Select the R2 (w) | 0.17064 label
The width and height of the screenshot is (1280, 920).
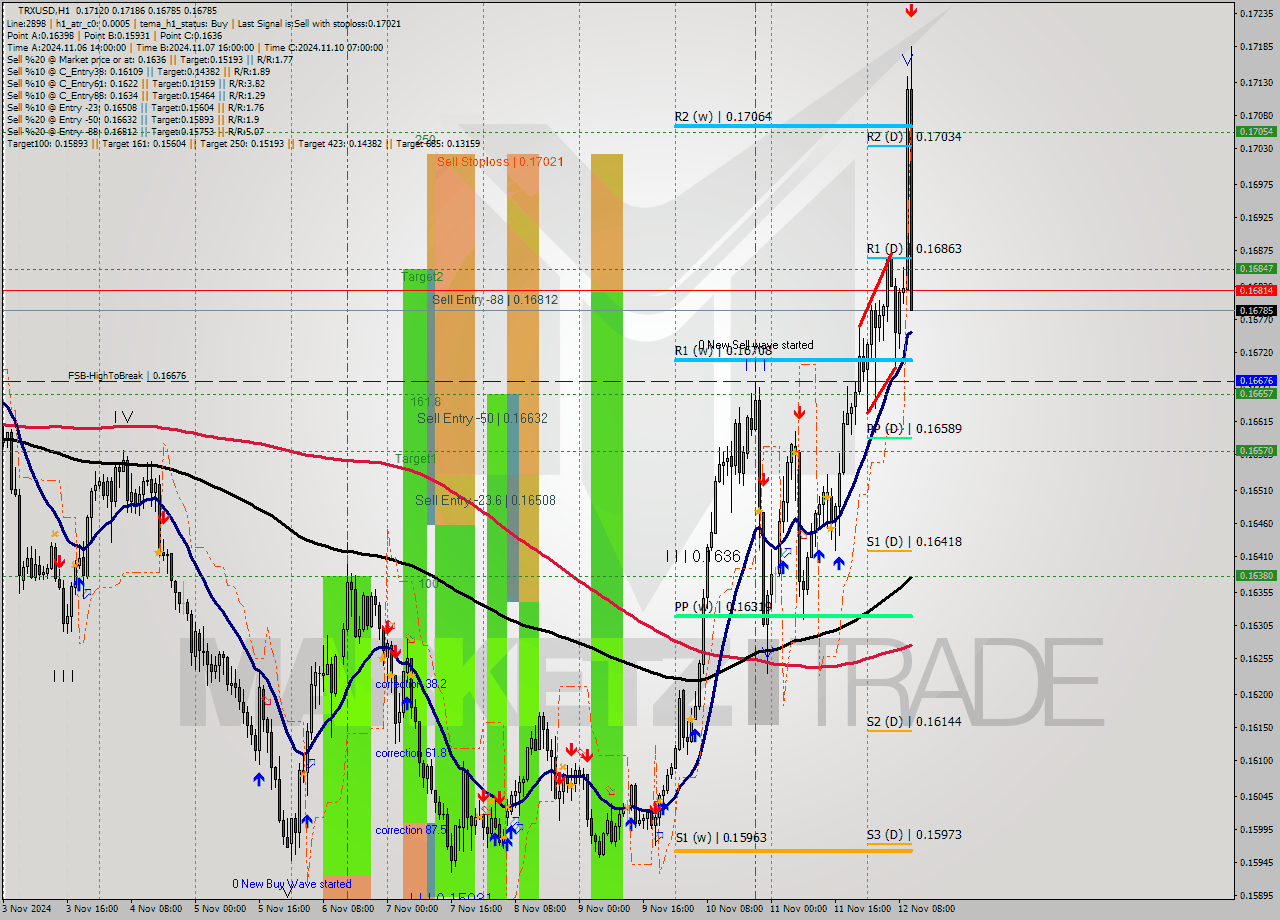click(723, 117)
